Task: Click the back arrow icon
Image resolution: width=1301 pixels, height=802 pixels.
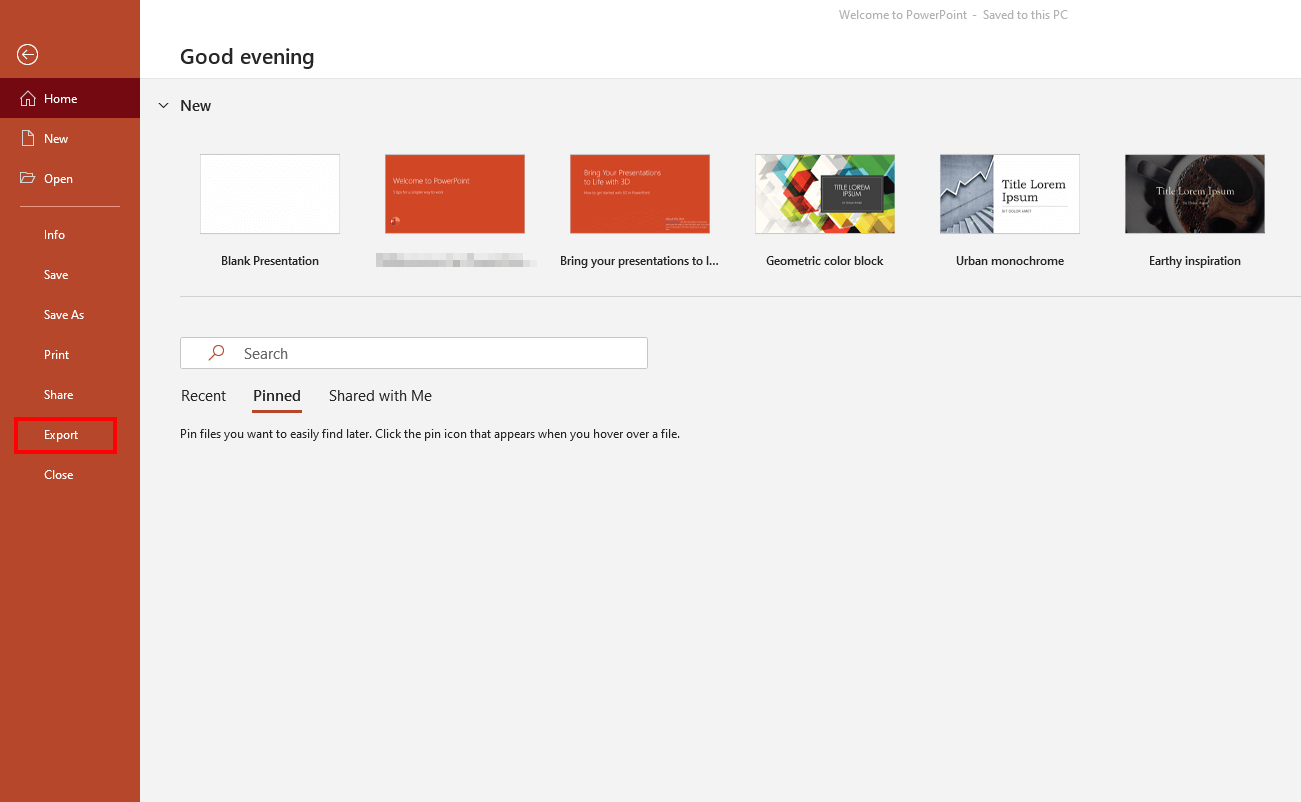Action: [x=28, y=54]
